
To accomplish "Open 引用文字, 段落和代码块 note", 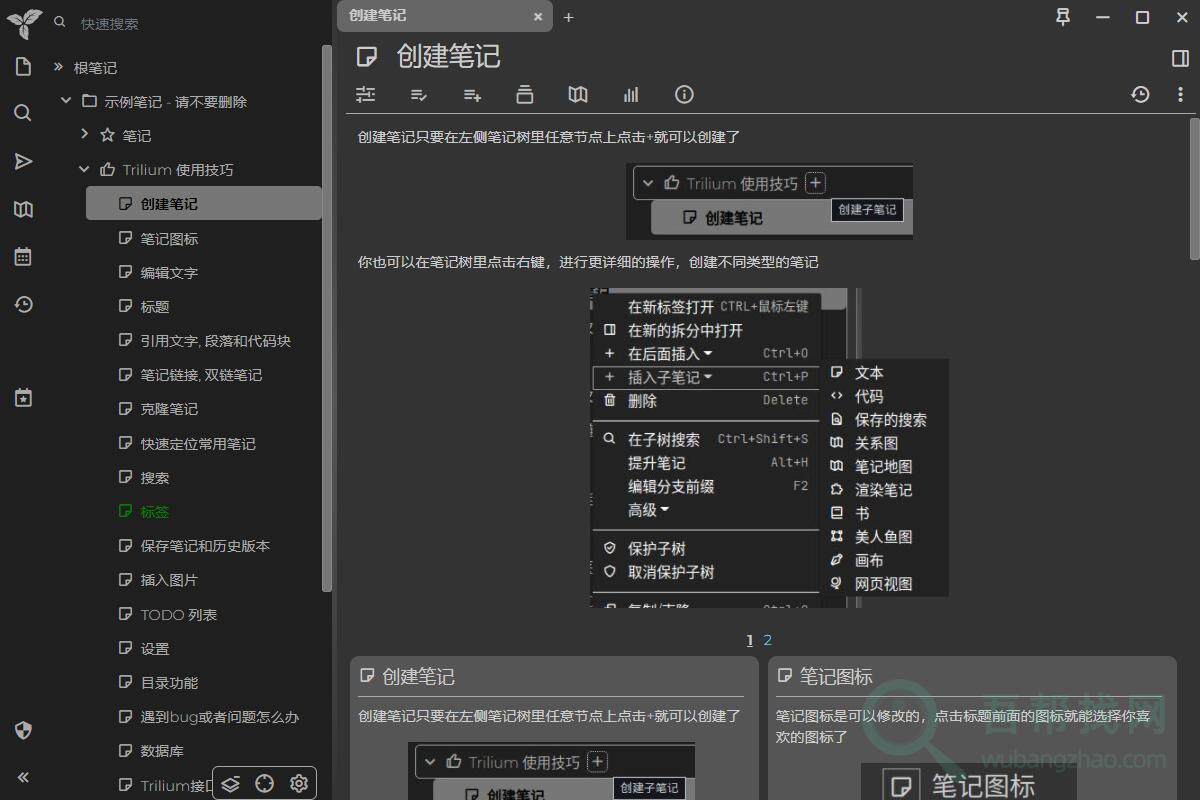I will 215,340.
